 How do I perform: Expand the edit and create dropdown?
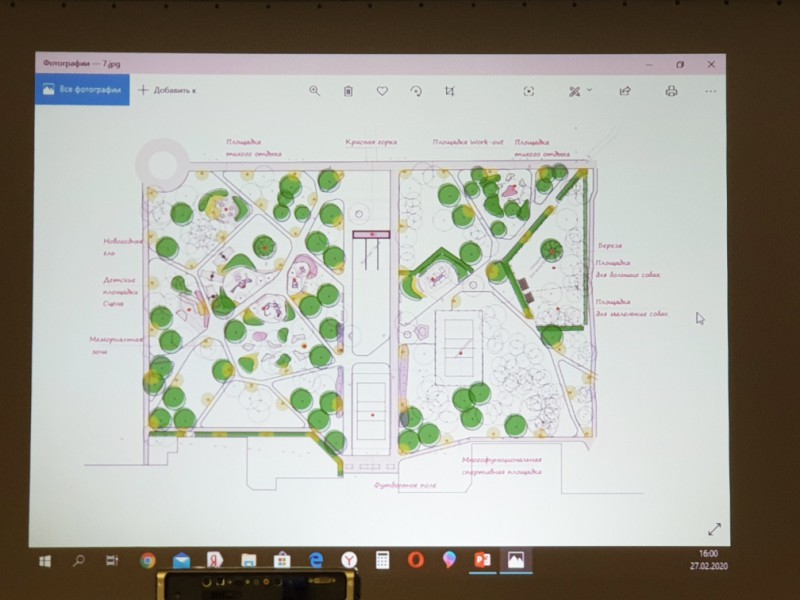click(x=580, y=91)
